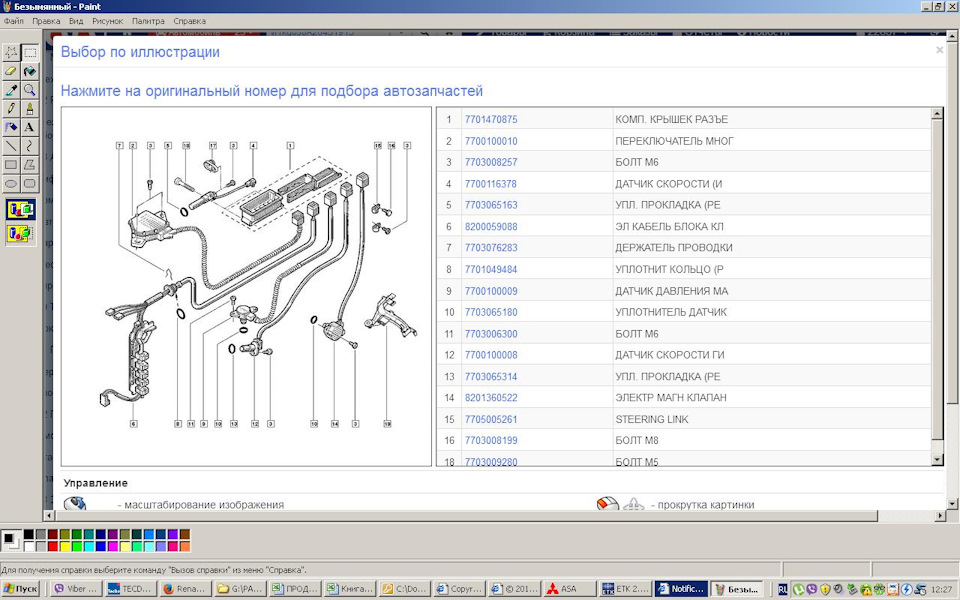Switch to Viber taskbar button
This screenshot has height=600, width=960.
coord(75,589)
